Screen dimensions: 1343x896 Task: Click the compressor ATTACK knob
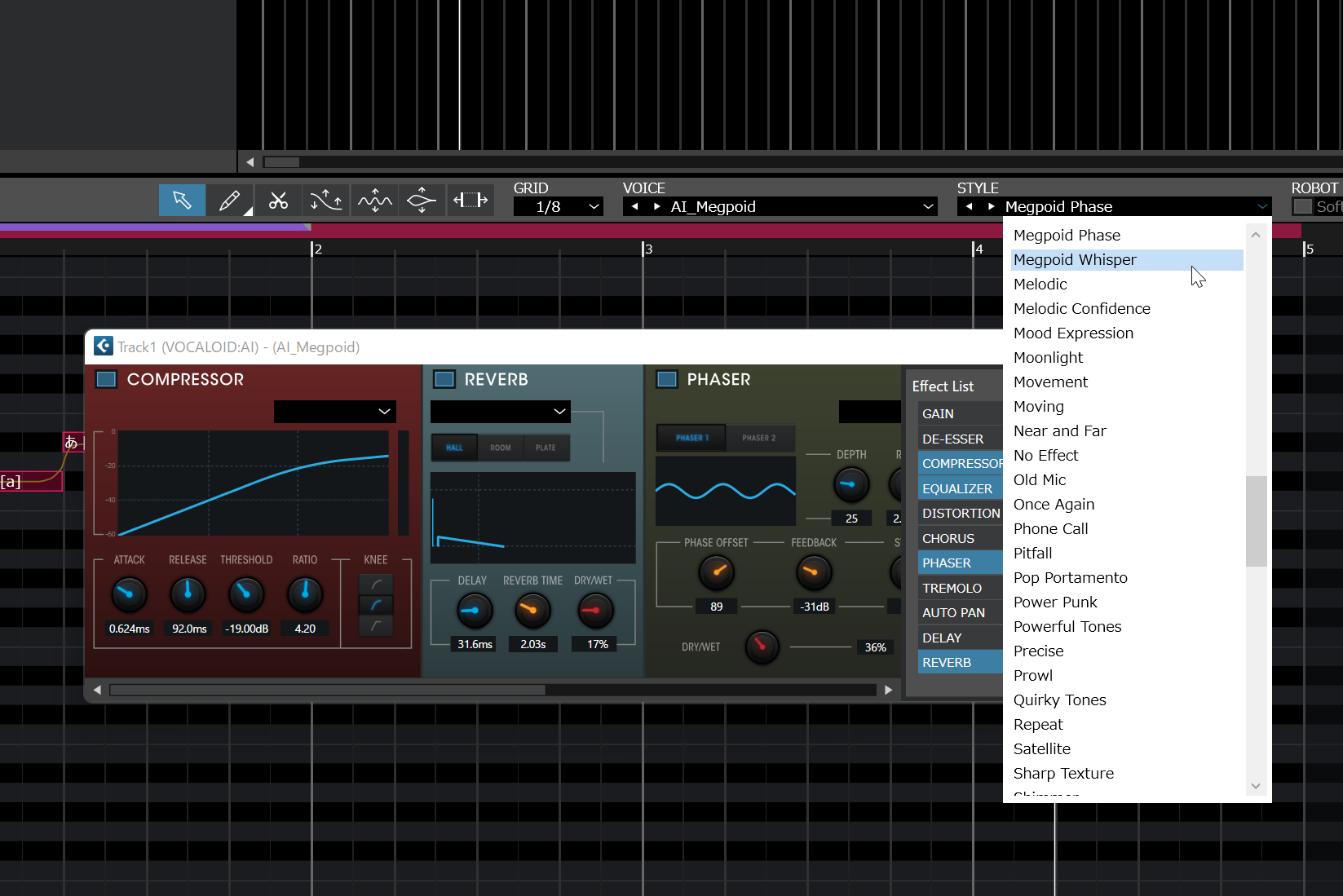point(129,594)
